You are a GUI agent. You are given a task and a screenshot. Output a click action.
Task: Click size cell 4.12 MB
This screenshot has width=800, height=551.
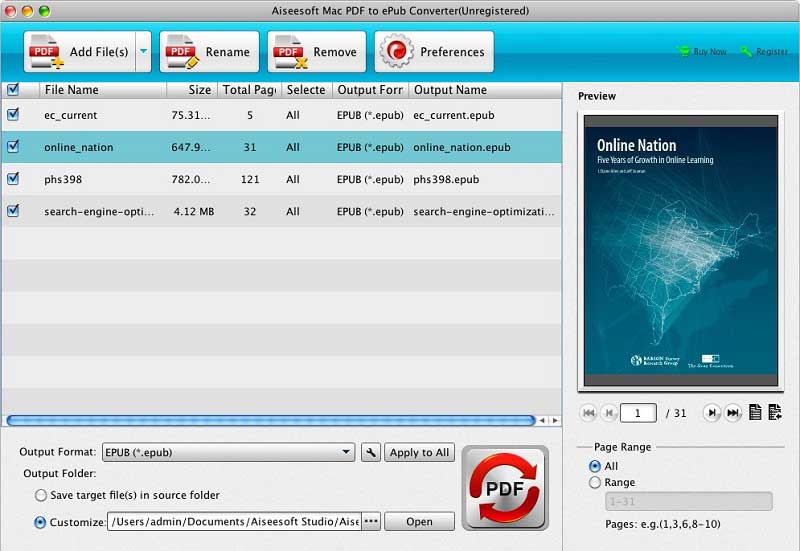click(194, 212)
